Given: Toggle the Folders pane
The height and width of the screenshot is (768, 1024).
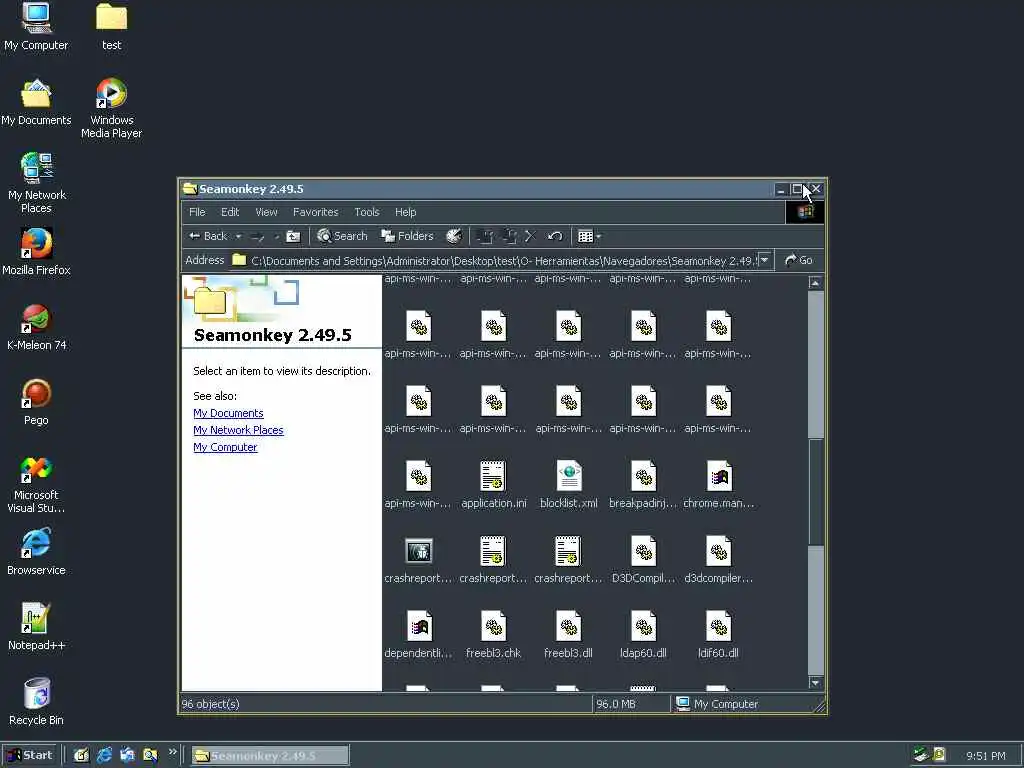Looking at the screenshot, I should tap(408, 236).
